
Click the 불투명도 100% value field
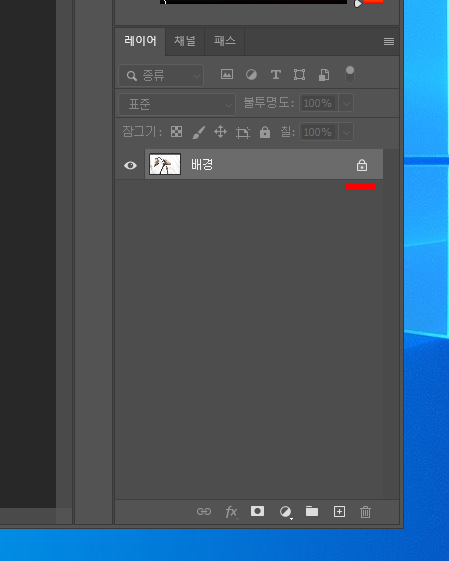point(318,103)
